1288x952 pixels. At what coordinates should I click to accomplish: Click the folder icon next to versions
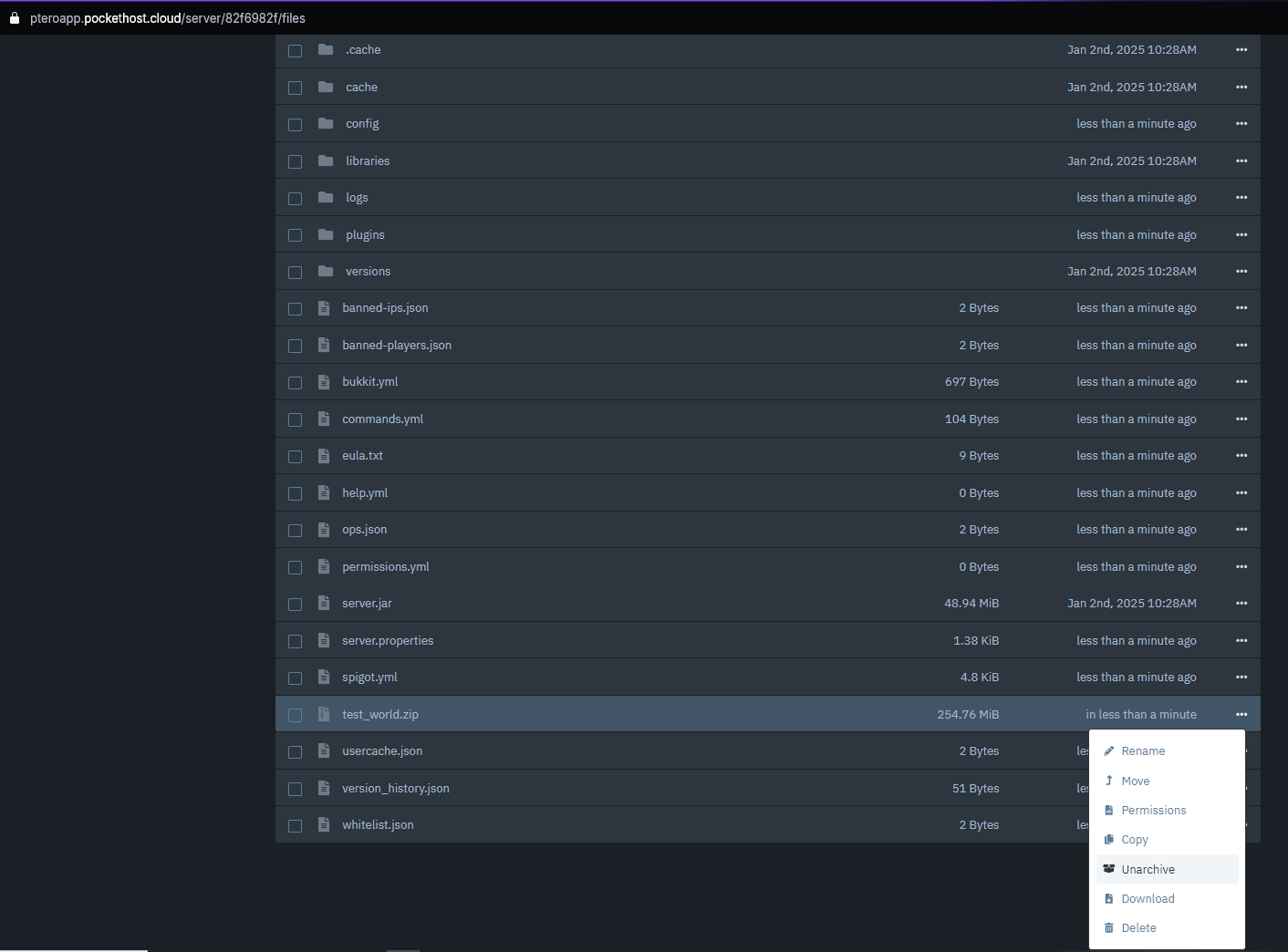tap(326, 271)
